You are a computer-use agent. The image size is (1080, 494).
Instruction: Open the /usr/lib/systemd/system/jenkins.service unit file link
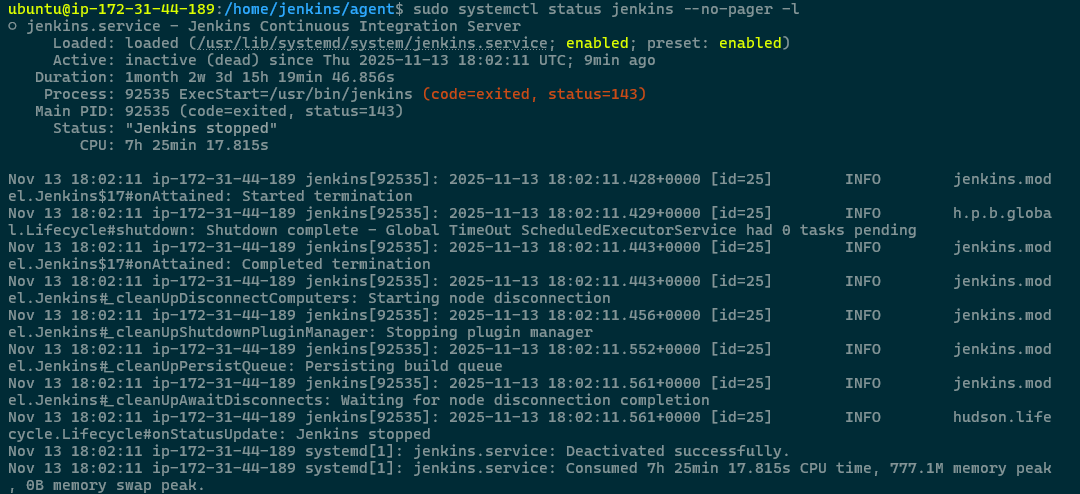(349, 43)
